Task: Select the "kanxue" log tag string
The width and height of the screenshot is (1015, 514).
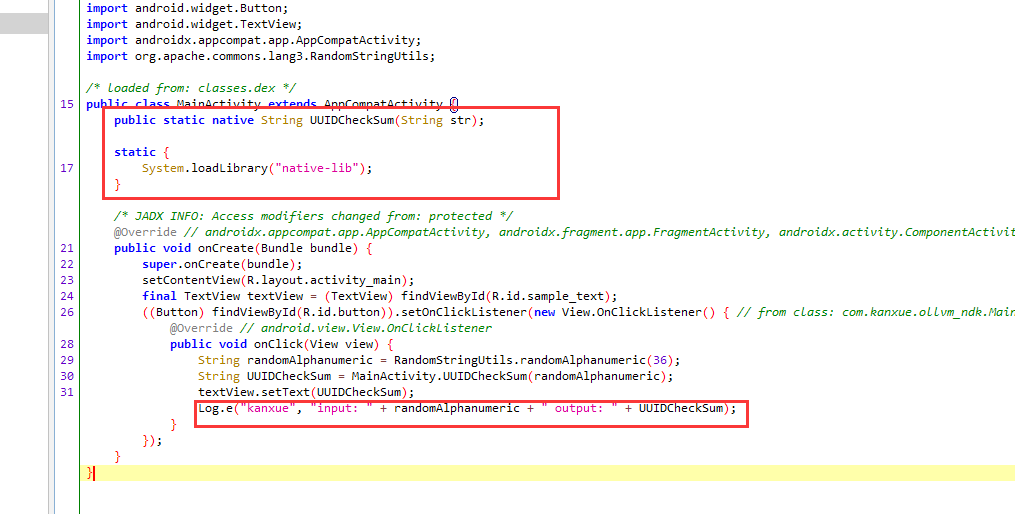Action: coord(267,408)
